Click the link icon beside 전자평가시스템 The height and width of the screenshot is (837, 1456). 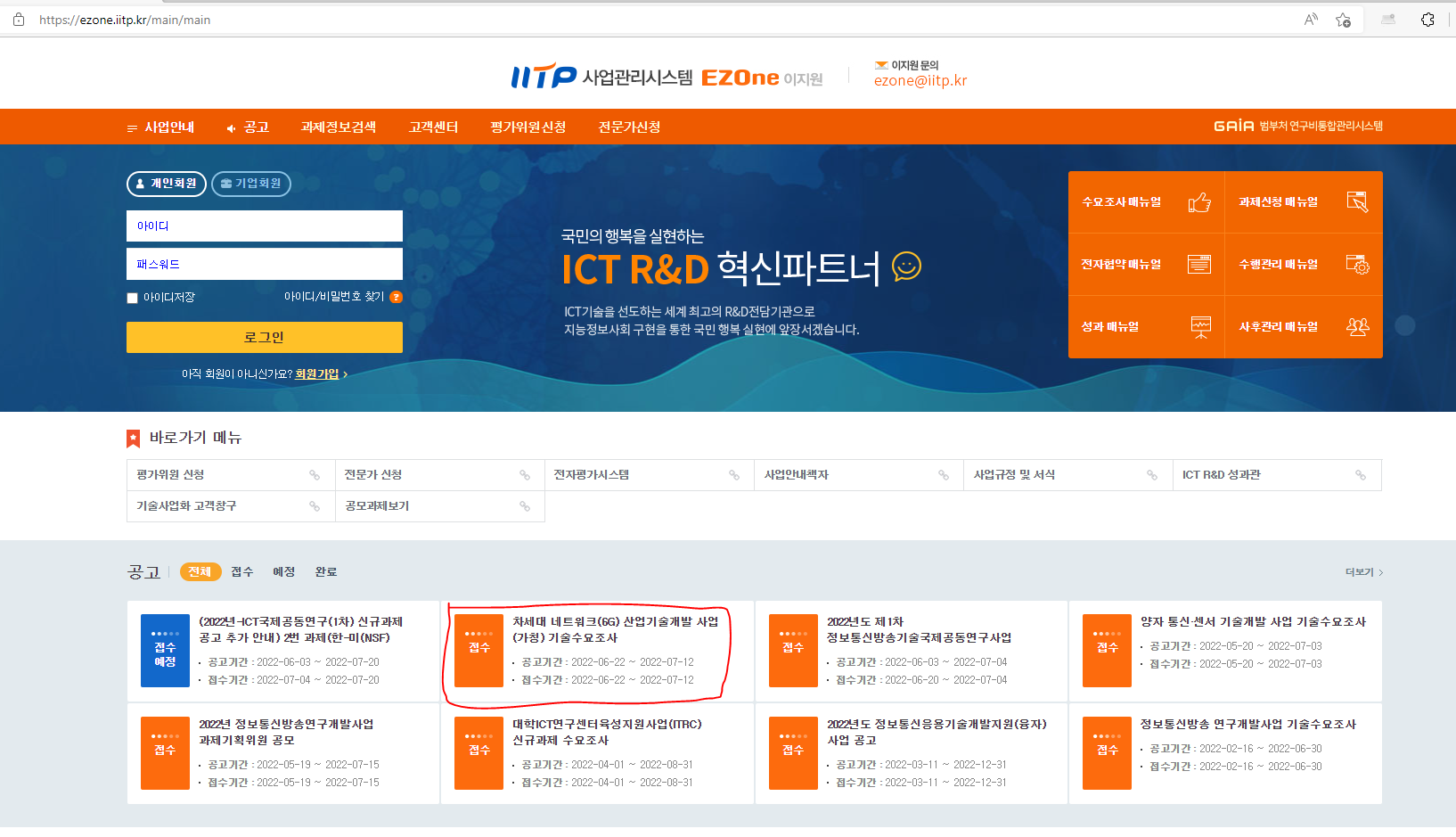[x=734, y=475]
